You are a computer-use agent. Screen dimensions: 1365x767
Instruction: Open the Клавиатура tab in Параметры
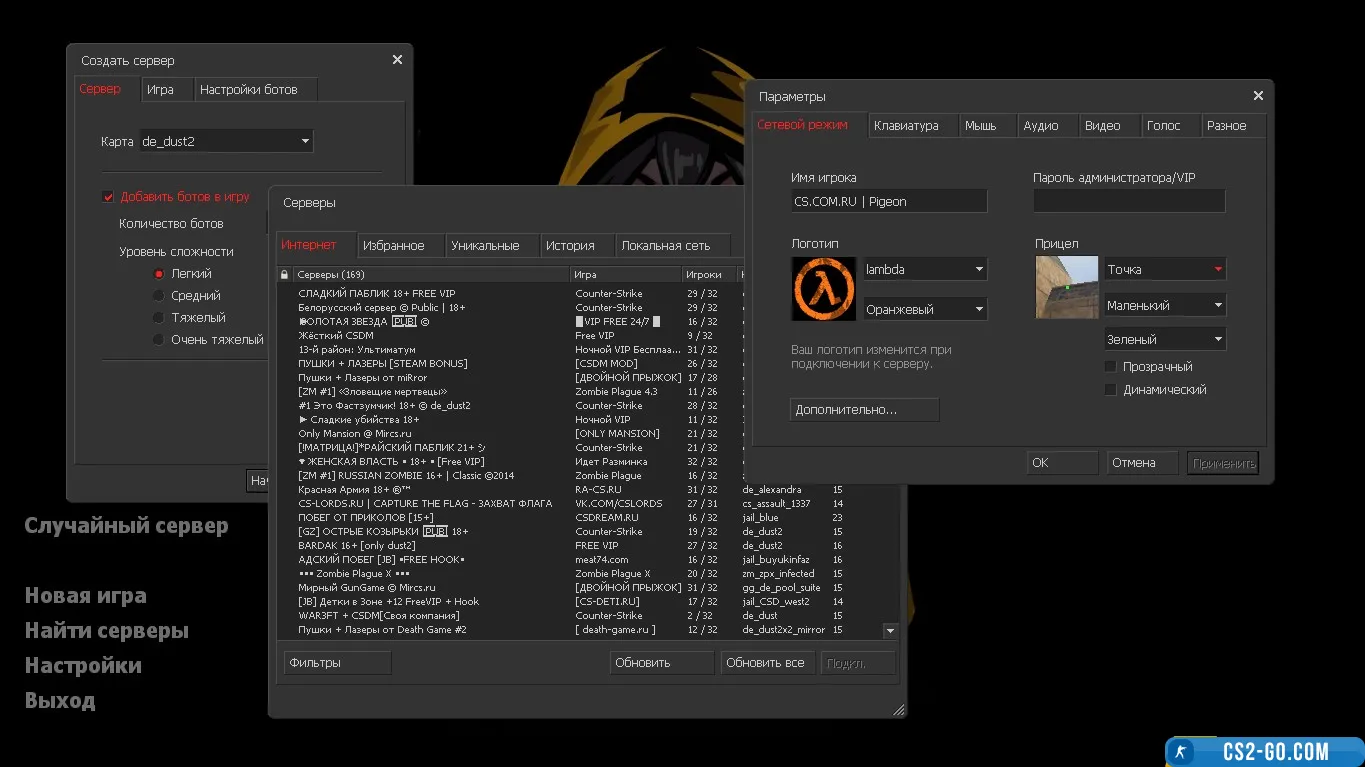(x=906, y=126)
